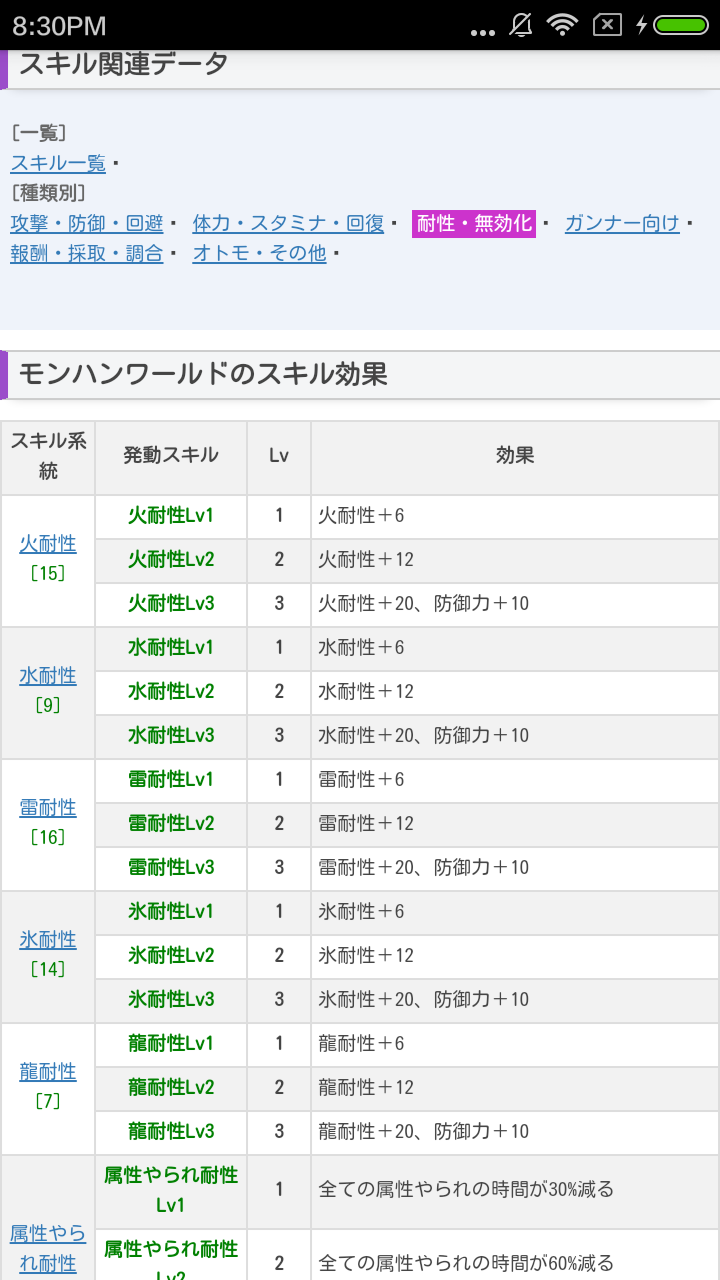Select the 火耐性Lv1 cell
The width and height of the screenshot is (720, 1280).
pyautogui.click(x=171, y=516)
